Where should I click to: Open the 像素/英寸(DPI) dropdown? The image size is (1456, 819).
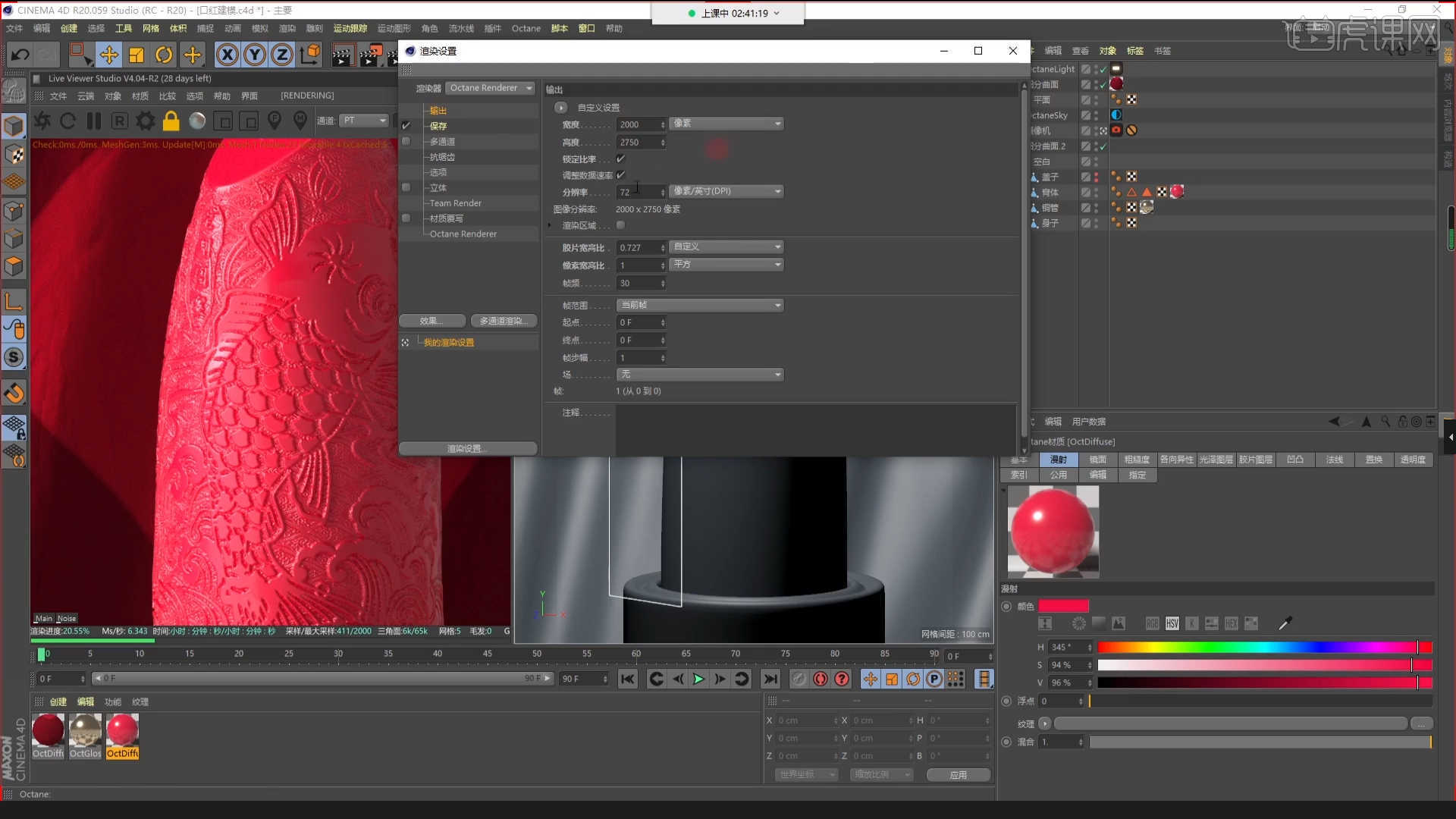point(726,191)
